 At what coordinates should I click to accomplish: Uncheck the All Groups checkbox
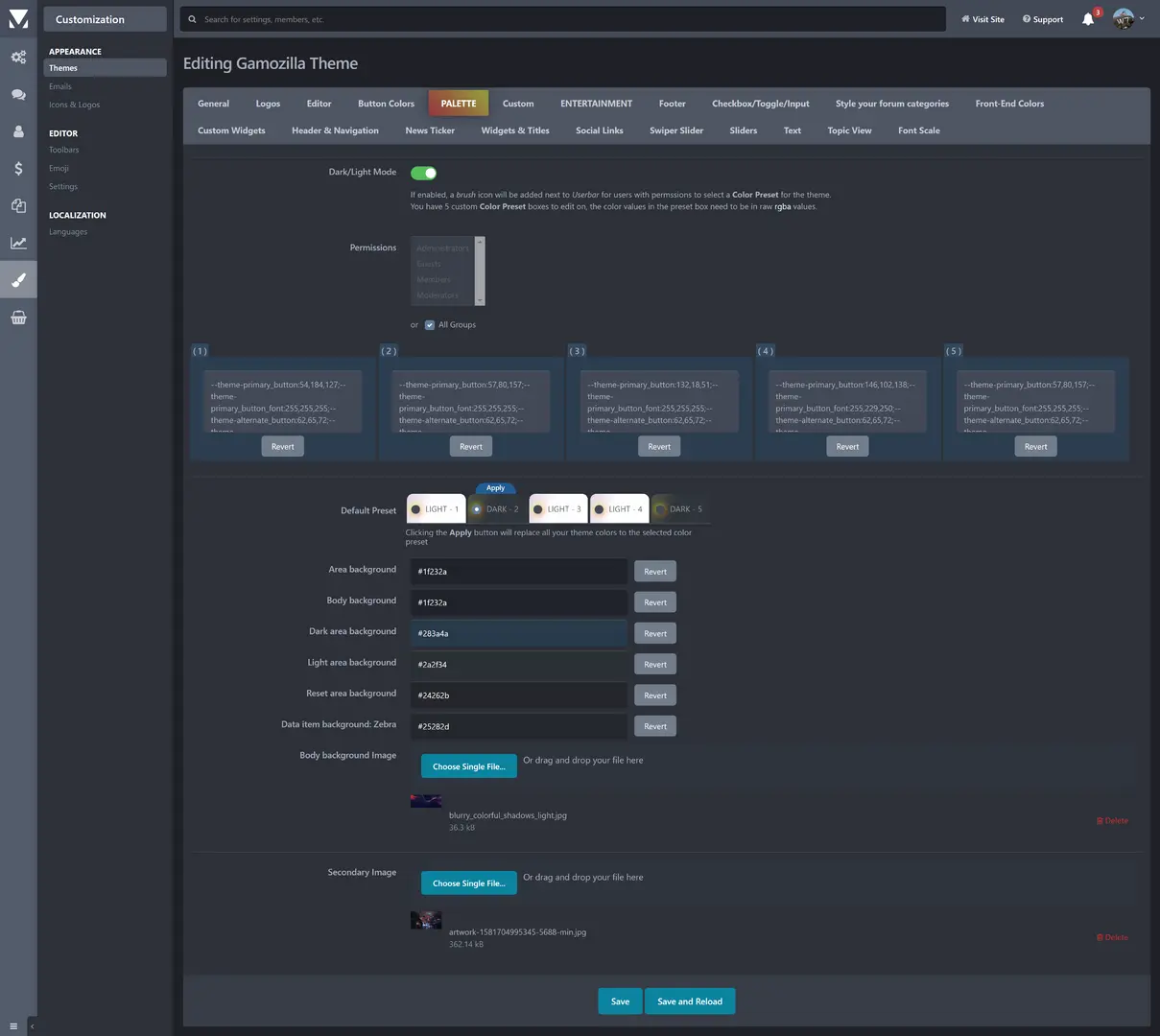430,324
